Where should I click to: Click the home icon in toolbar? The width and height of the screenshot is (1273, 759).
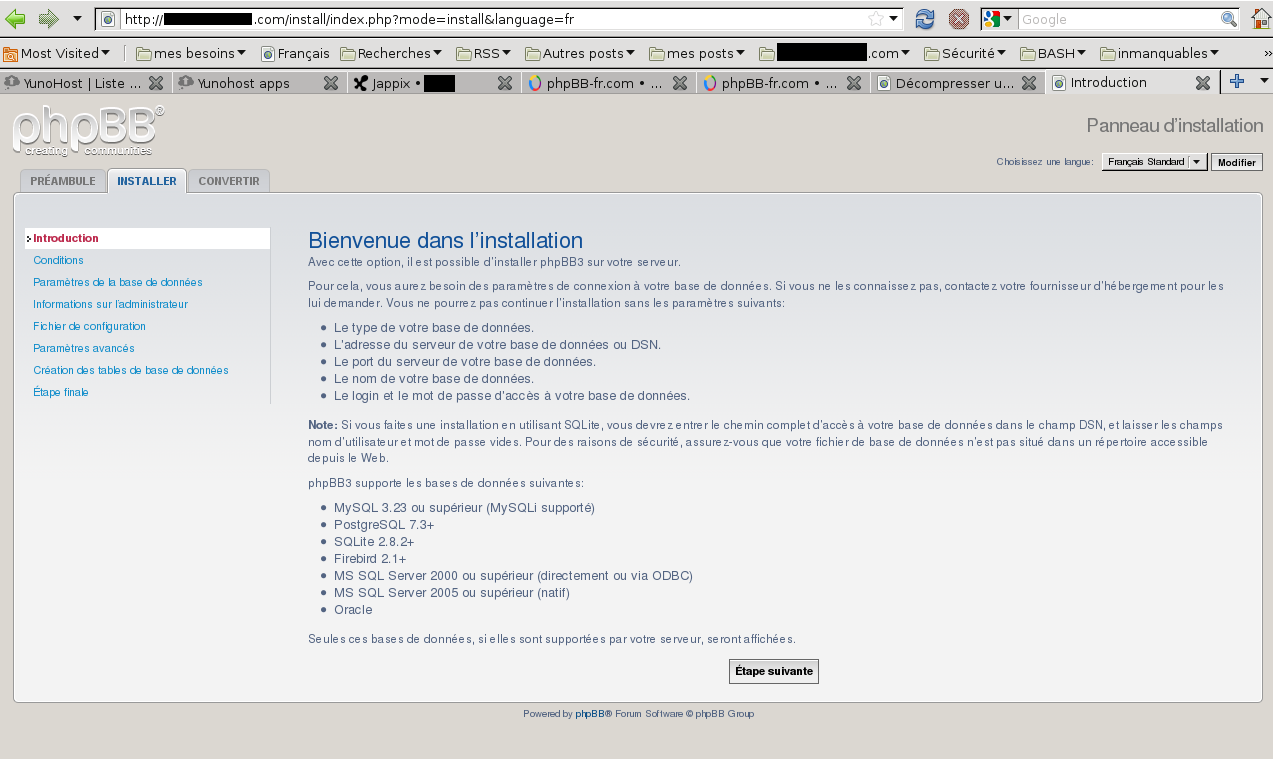[1260, 19]
